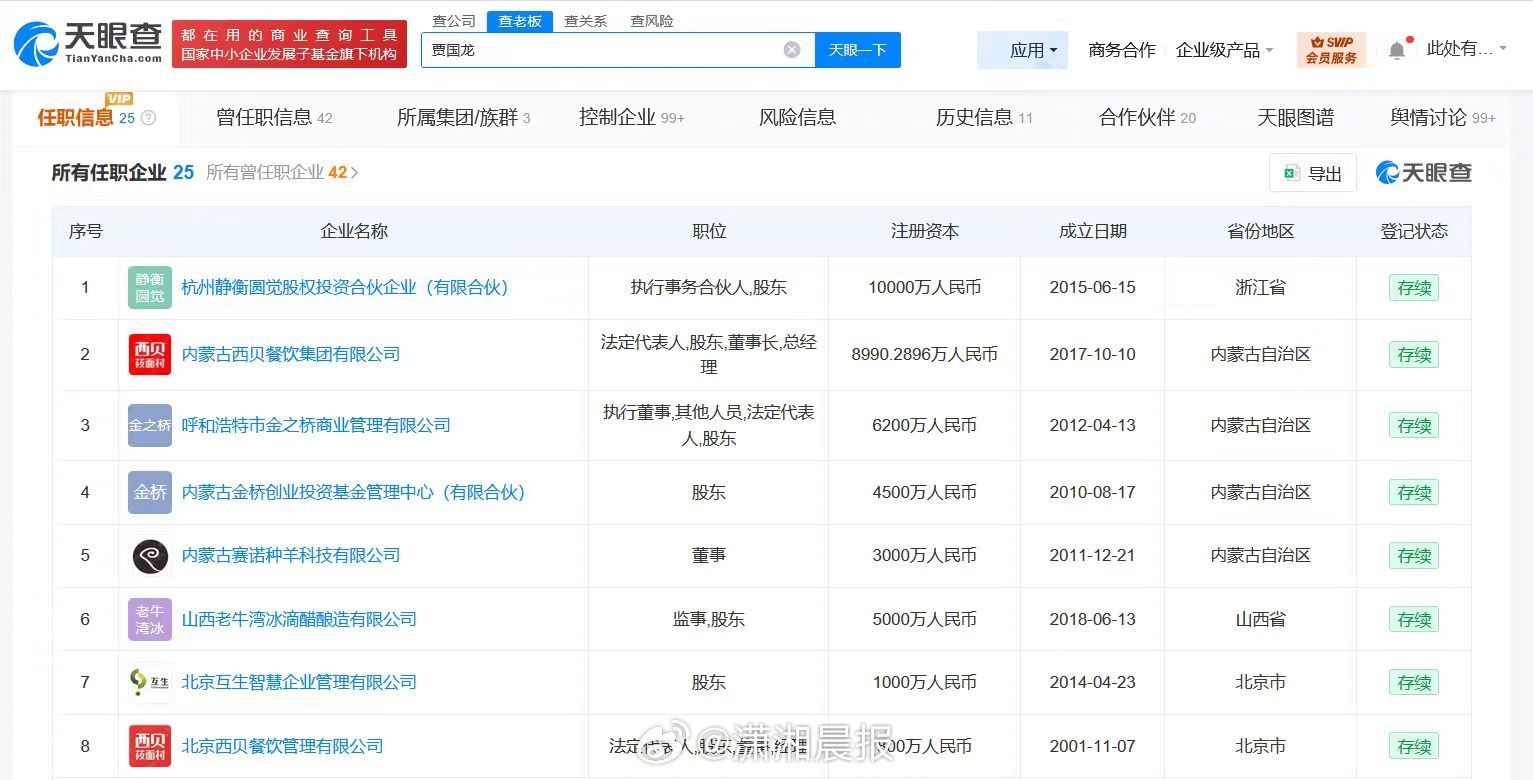Click the 注册资本 column header
Image resolution: width=1533 pixels, height=780 pixels.
pos(925,231)
